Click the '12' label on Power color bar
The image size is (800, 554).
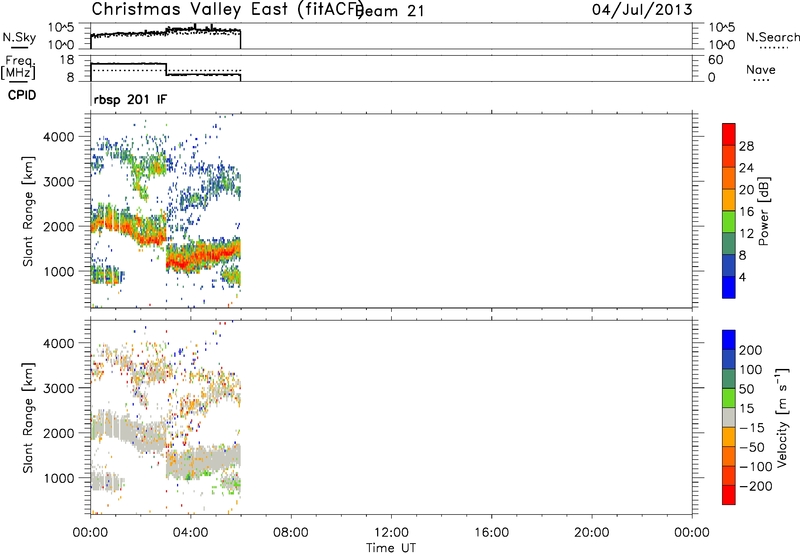pos(746,234)
